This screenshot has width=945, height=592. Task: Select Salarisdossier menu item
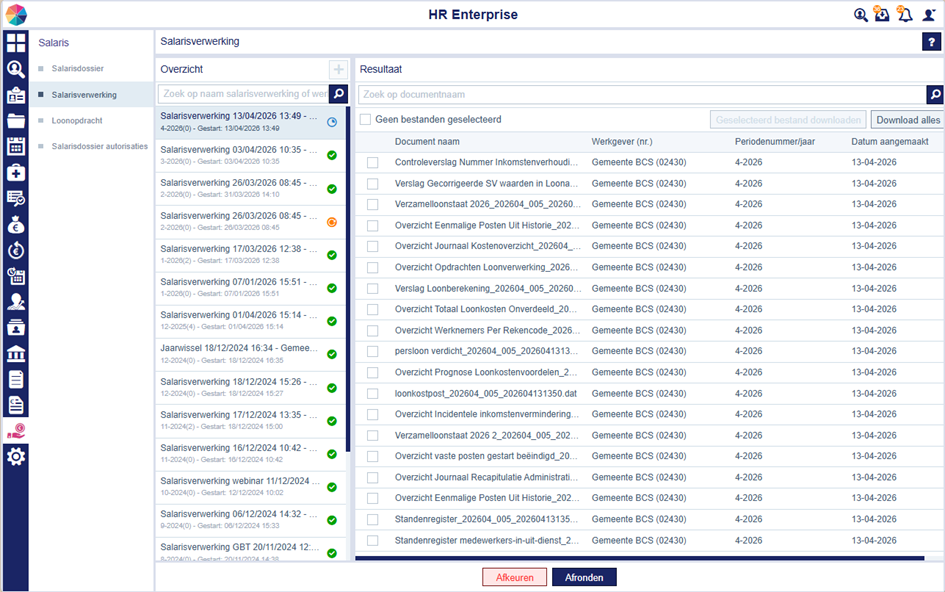(x=77, y=69)
